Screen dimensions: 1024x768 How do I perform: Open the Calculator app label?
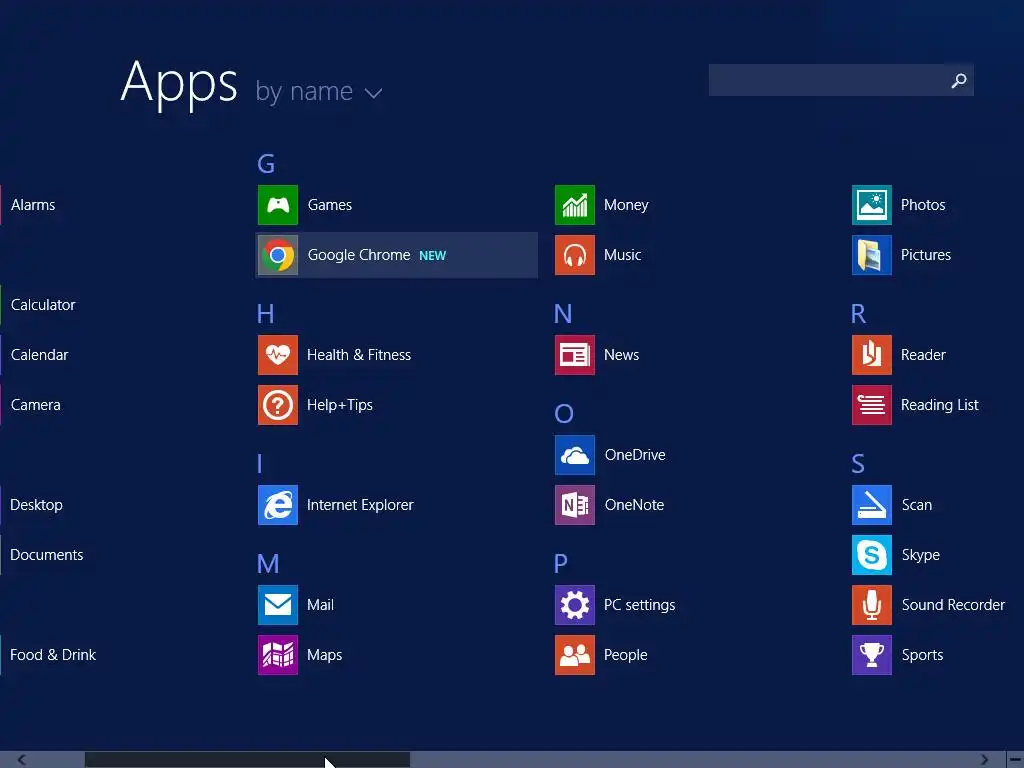43,305
